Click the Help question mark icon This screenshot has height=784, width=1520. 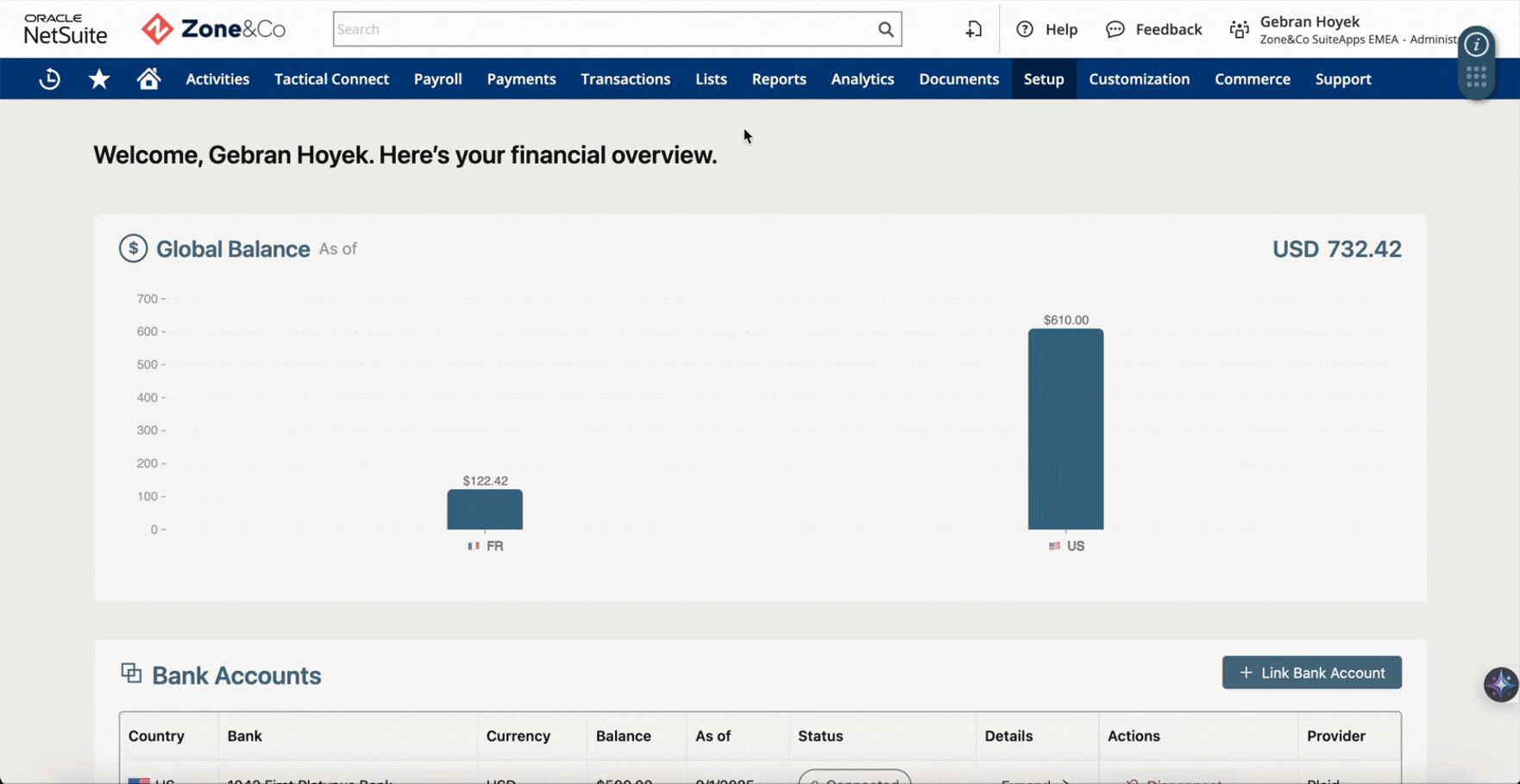click(x=1024, y=29)
